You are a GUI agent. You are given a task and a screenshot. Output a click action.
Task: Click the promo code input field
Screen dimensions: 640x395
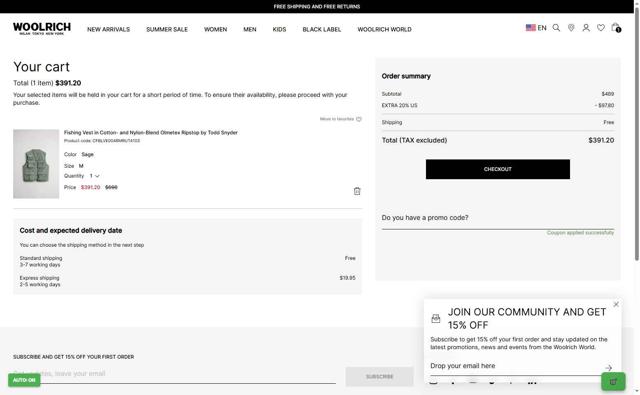coord(498,218)
